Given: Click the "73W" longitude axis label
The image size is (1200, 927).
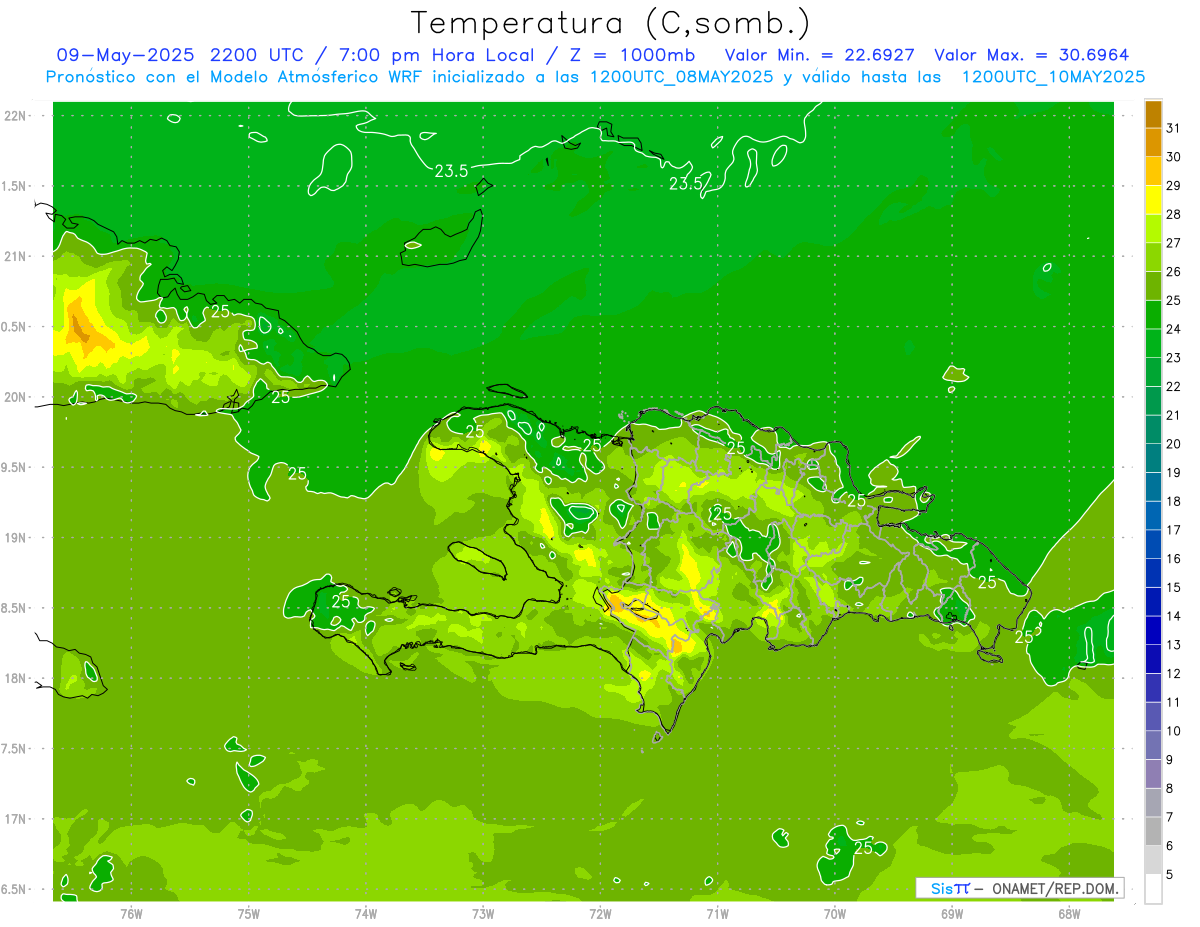Looking at the screenshot, I should pos(483,913).
